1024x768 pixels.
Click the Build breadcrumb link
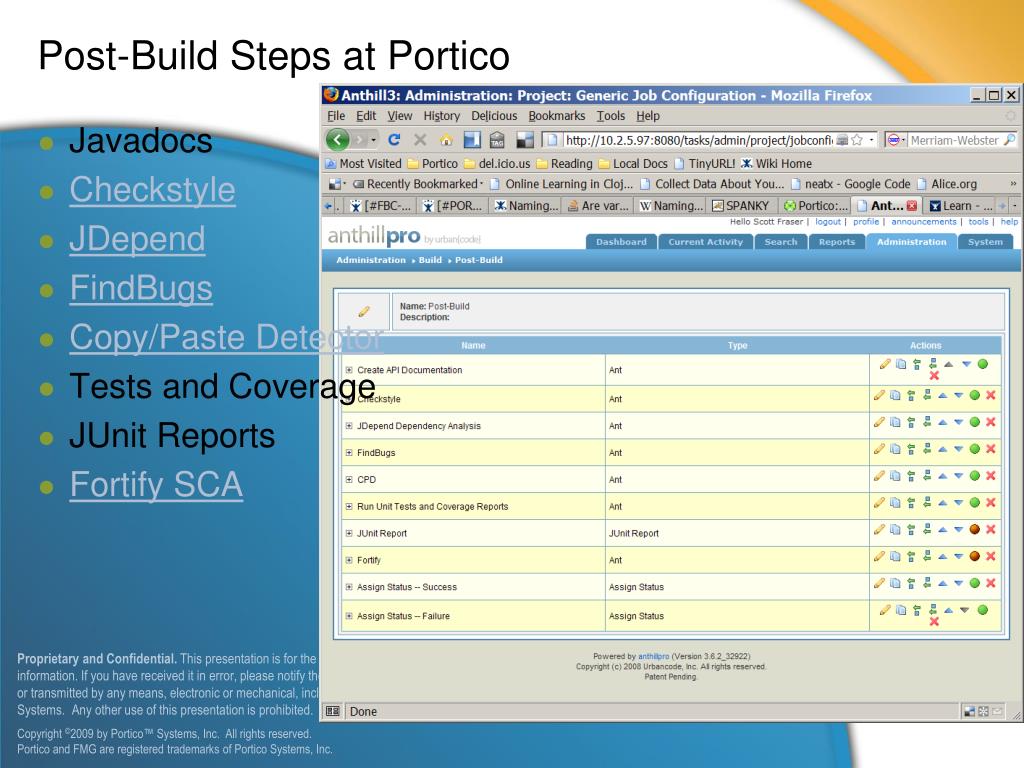430,260
